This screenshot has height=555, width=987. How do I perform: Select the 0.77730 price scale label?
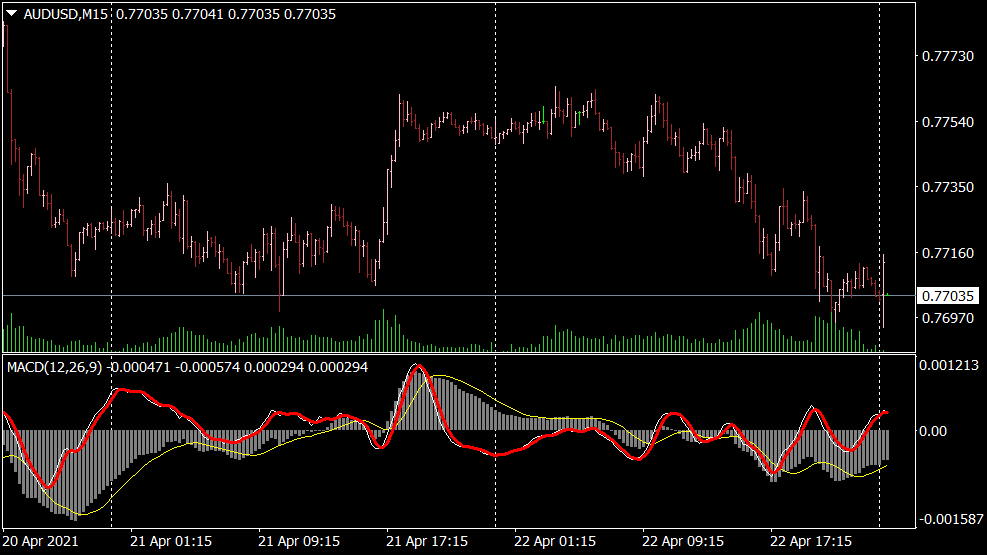point(947,57)
